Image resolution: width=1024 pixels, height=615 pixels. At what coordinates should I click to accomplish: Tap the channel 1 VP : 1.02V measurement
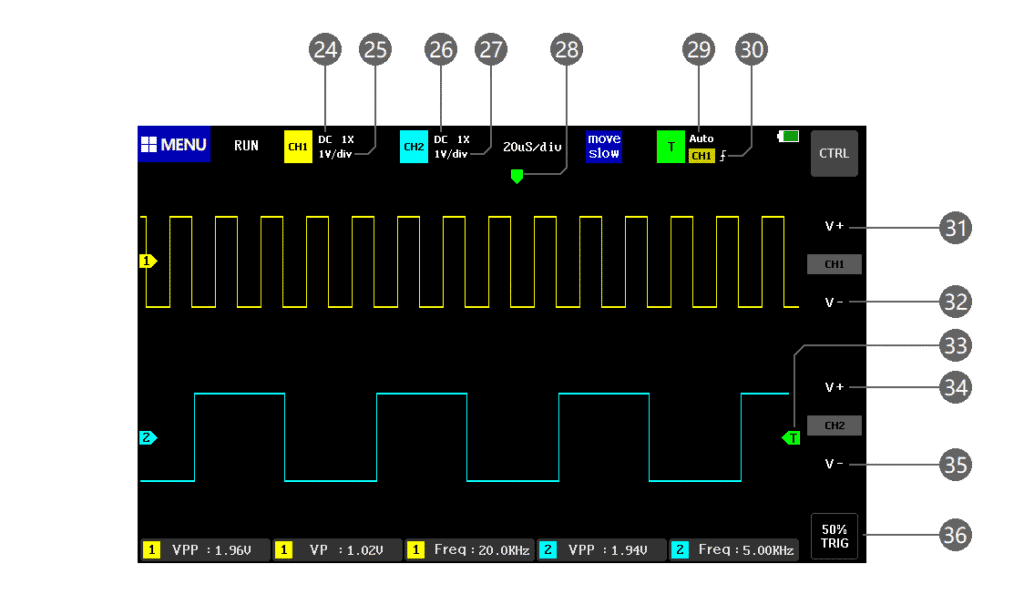[x=337, y=550]
